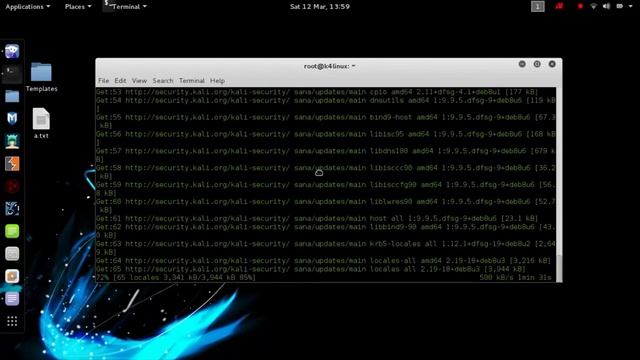The width and height of the screenshot is (640, 360).
Task: Open the dark red Maltego dock icon
Action: pyautogui.click(x=12, y=186)
